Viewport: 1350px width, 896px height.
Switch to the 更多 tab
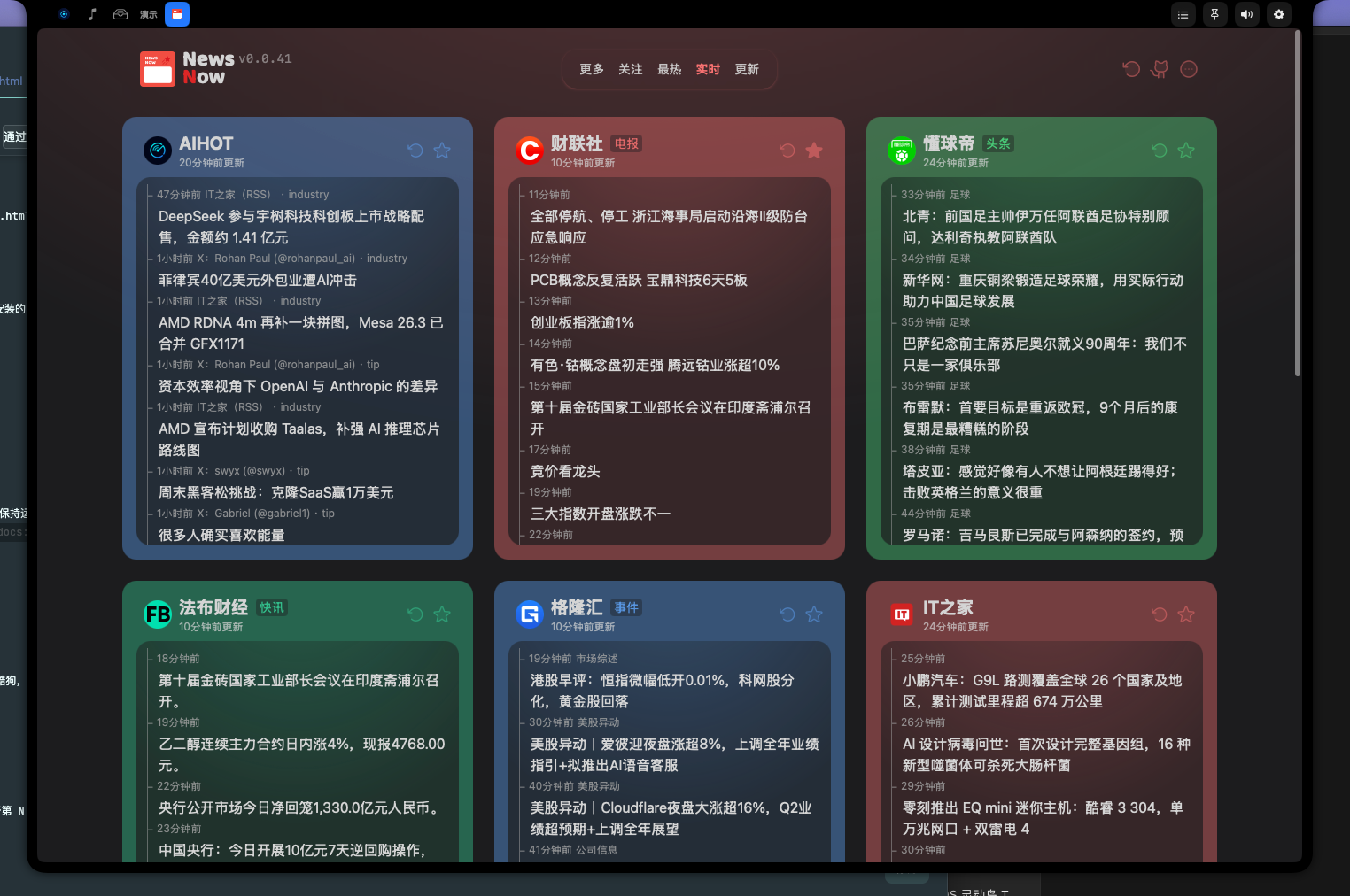click(x=592, y=69)
